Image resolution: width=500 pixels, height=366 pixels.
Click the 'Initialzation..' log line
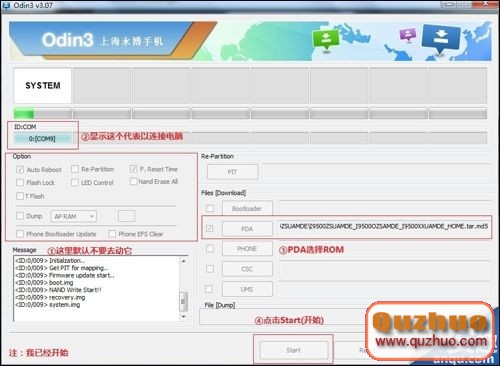click(50, 261)
